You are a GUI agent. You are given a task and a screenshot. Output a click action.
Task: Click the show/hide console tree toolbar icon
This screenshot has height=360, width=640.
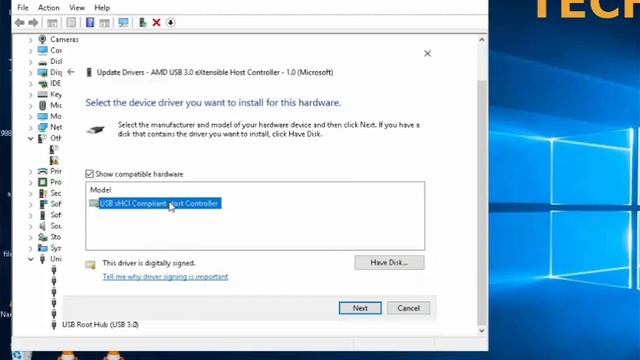pos(52,23)
